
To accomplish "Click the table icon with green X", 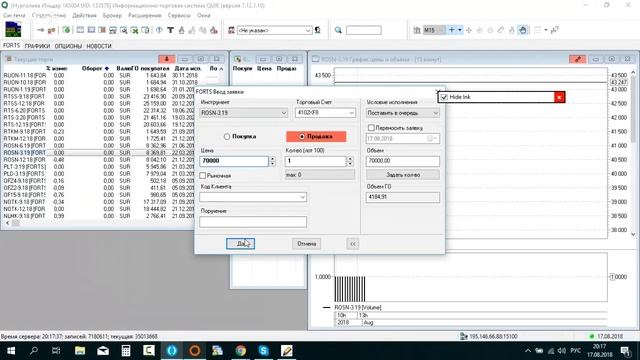I will click(134, 30).
